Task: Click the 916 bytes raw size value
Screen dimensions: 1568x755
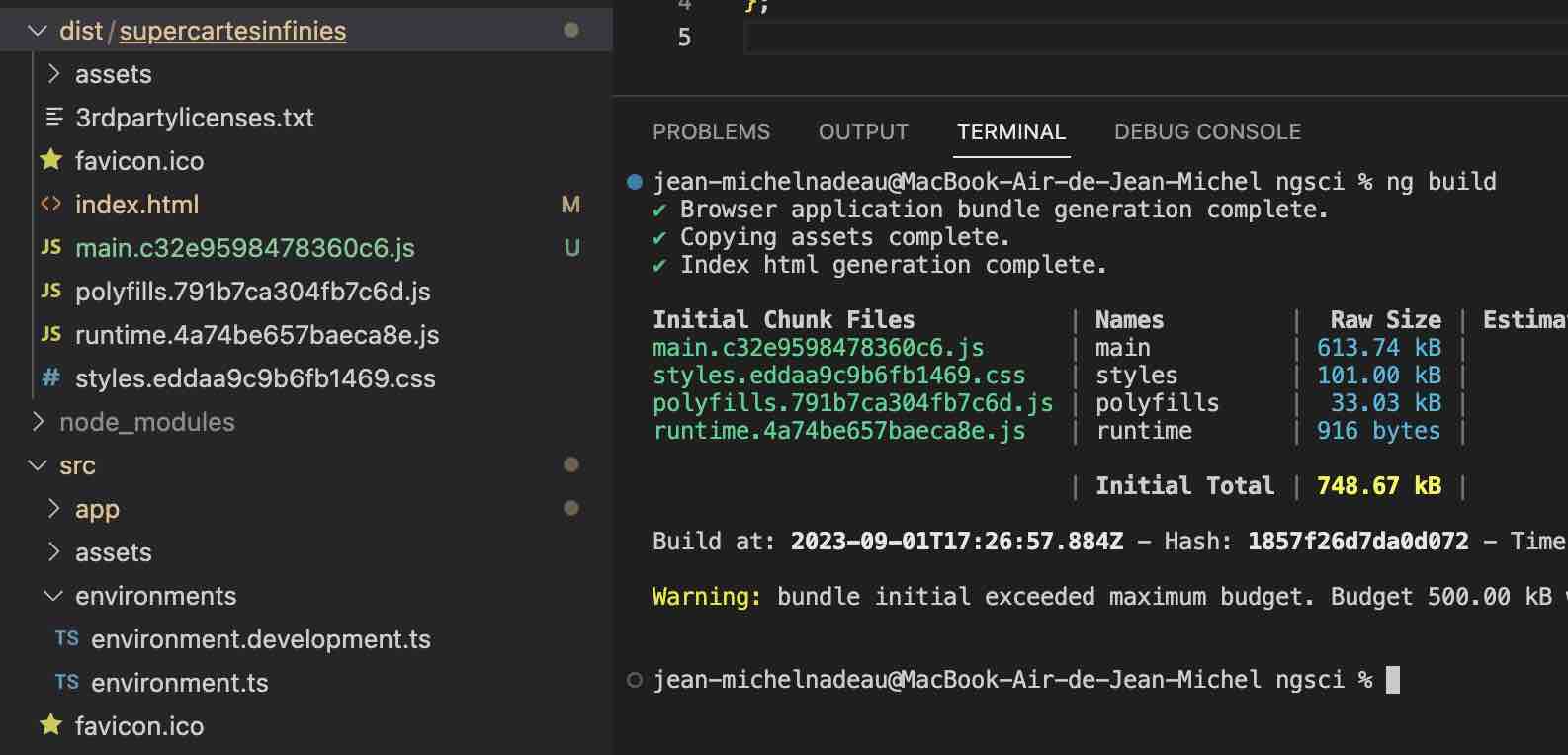Action: pos(1378,431)
